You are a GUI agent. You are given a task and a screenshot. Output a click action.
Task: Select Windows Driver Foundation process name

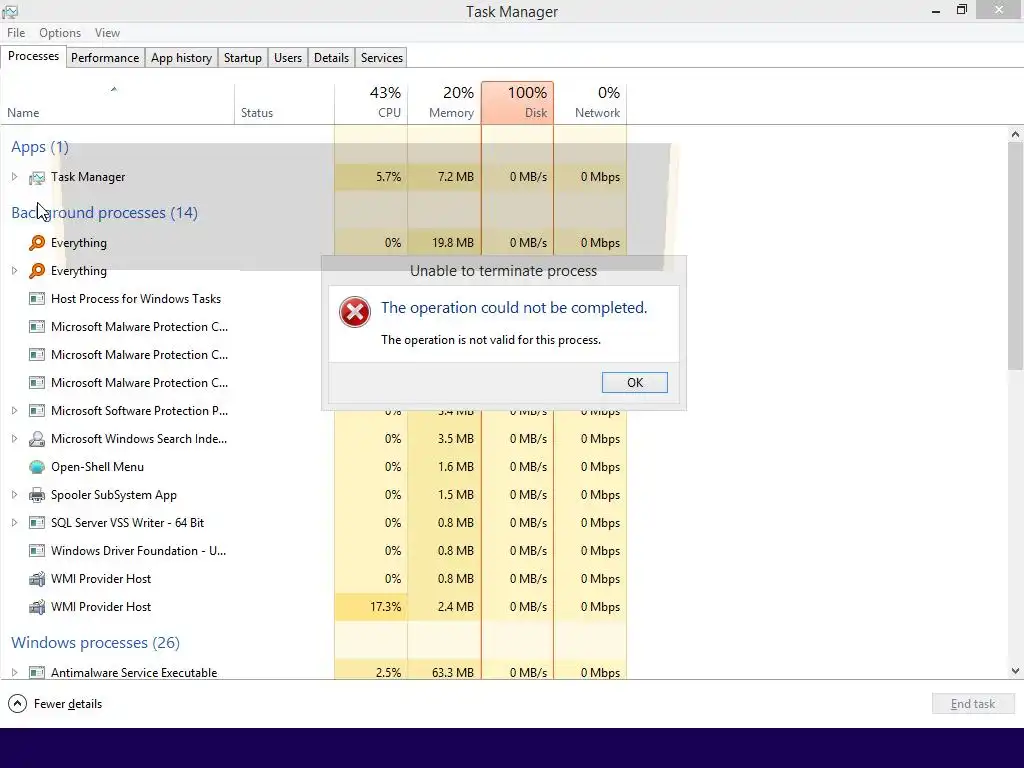click(138, 551)
